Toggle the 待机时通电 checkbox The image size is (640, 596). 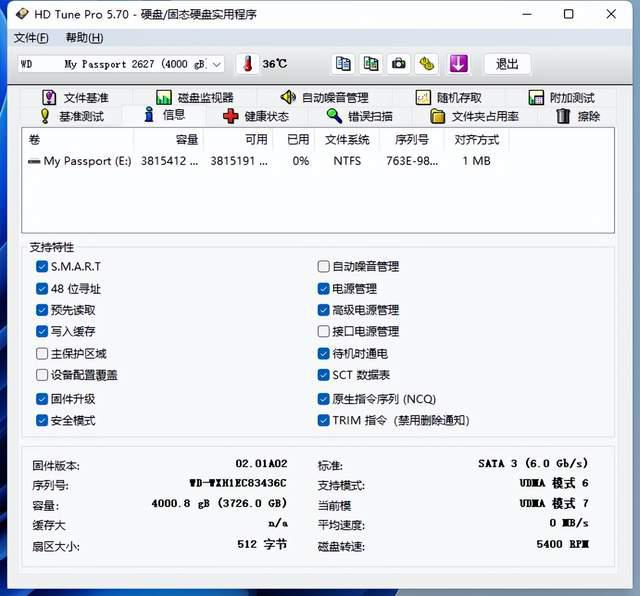(323, 354)
